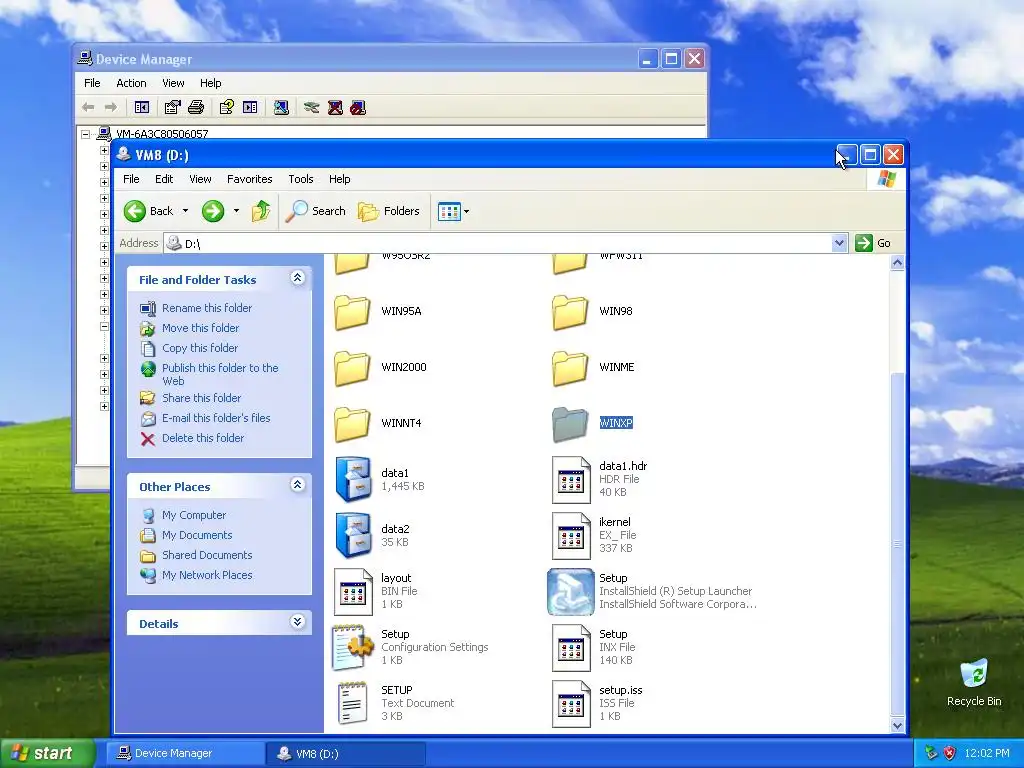Collapse the Other Places panel
The width and height of the screenshot is (1024, 768).
coord(297,485)
